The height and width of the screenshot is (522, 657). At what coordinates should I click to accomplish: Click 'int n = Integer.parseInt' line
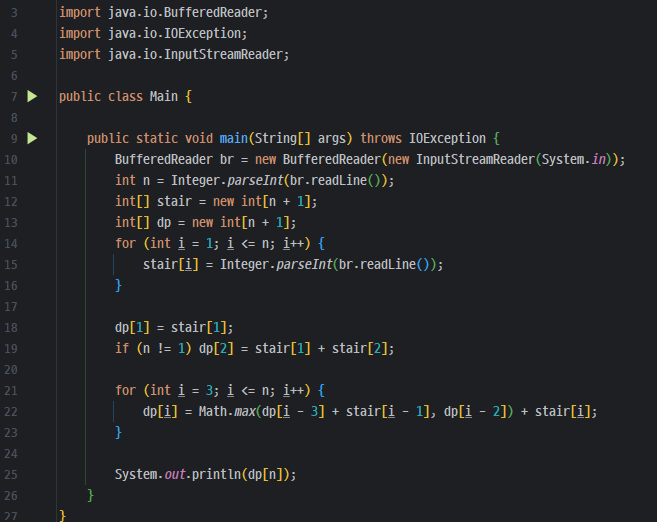[254, 181]
